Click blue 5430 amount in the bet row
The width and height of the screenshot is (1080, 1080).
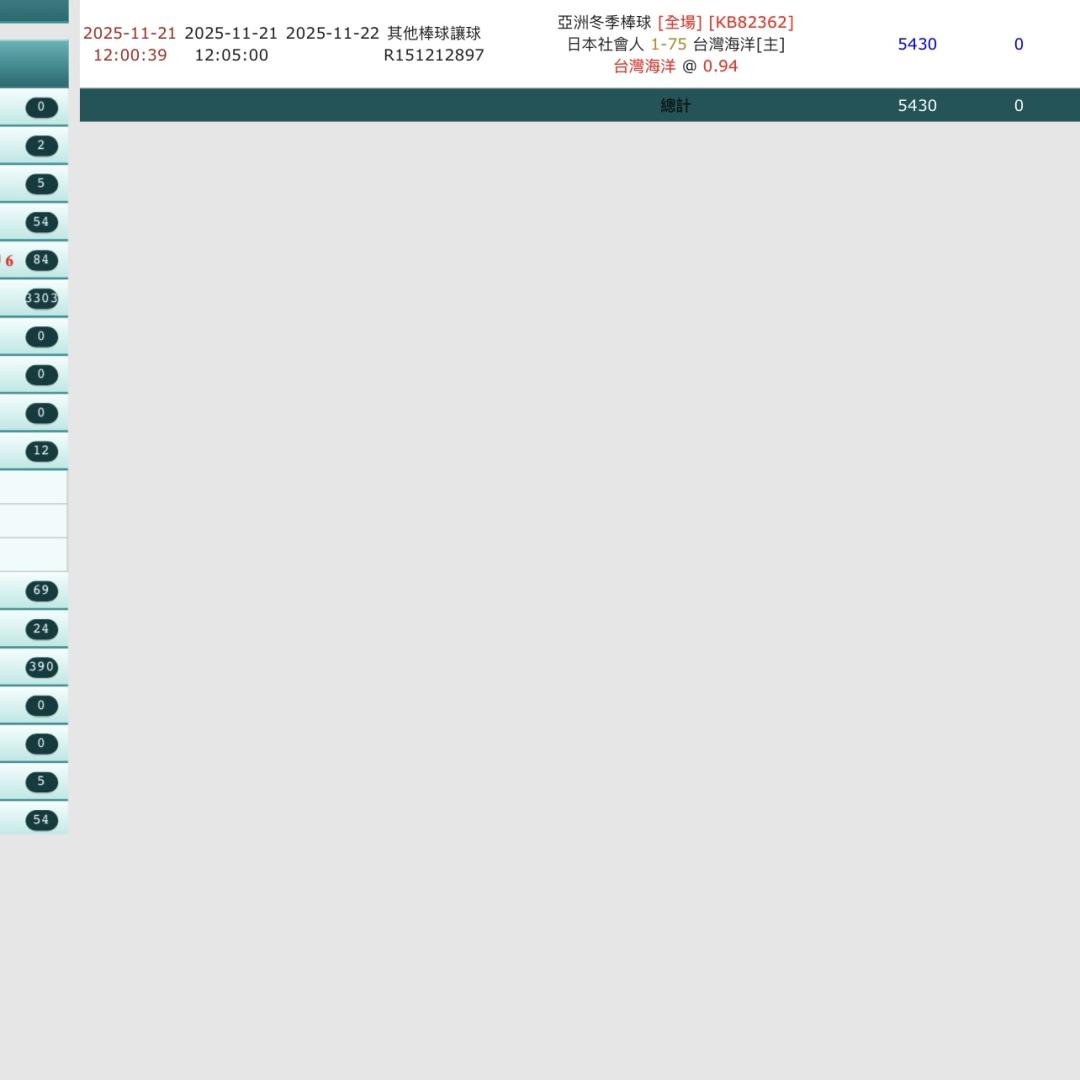click(917, 44)
